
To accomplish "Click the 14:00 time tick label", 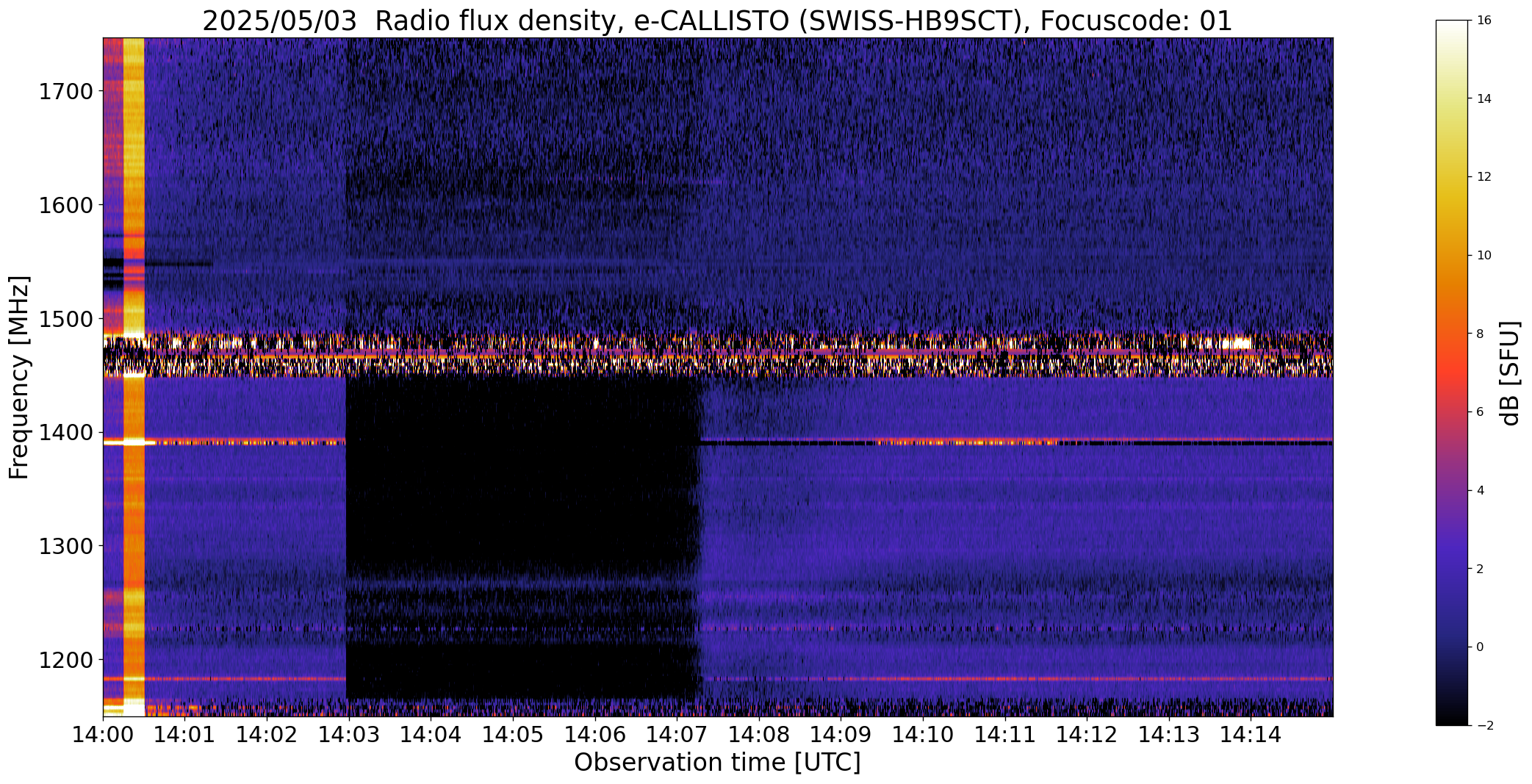I will click(103, 734).
